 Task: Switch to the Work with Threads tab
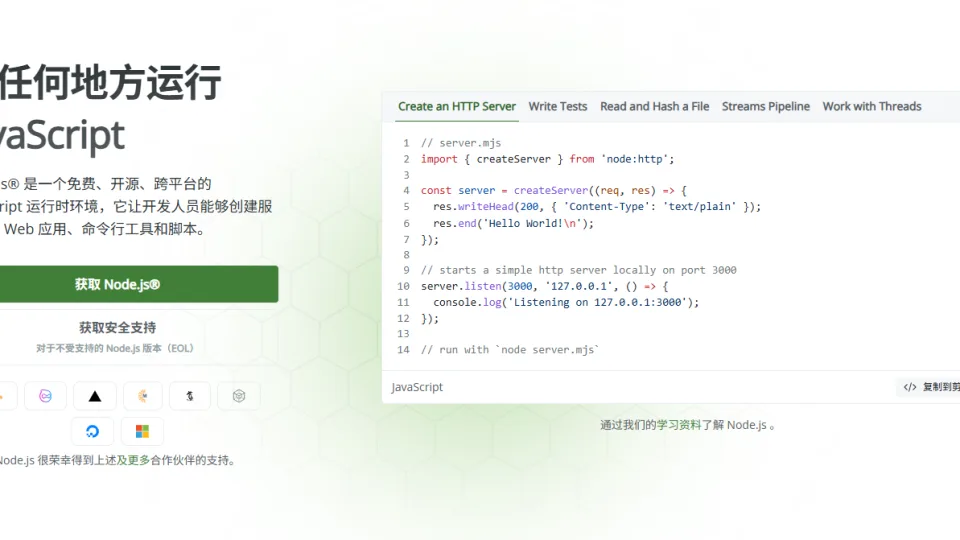872,107
